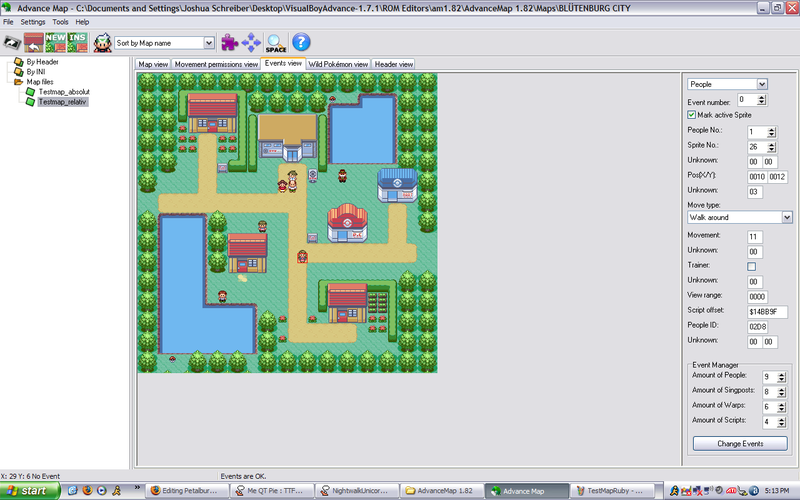Switch to TestMapRuby taskbar window

pos(612,491)
